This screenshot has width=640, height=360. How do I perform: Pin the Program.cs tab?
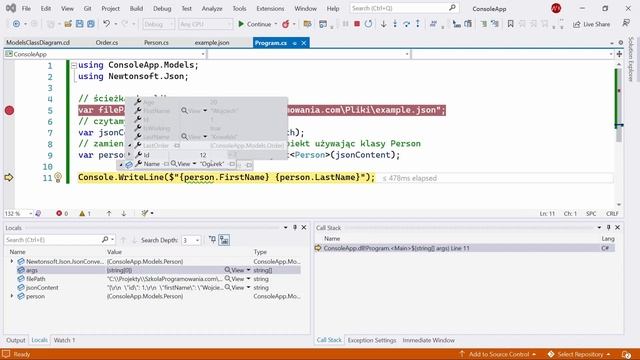tap(294, 43)
